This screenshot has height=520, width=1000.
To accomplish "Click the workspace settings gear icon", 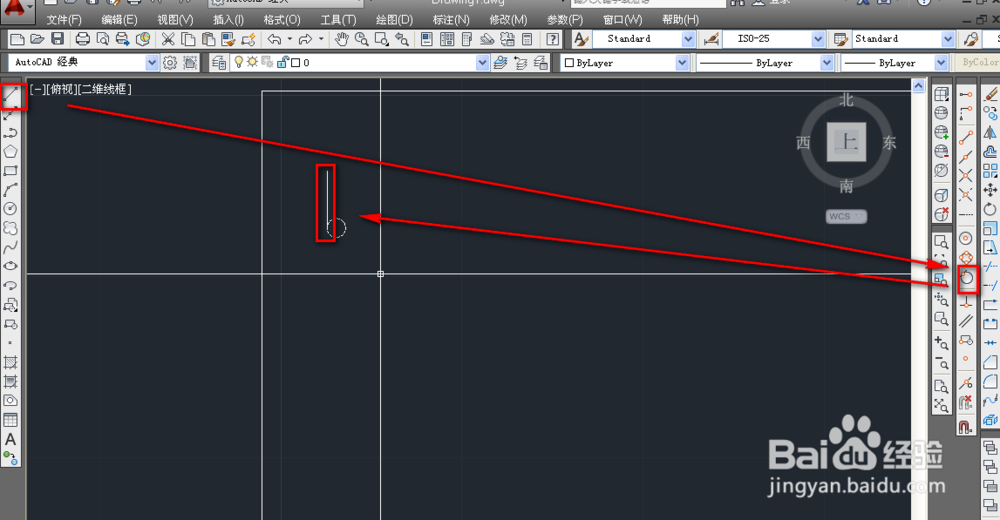I will pyautogui.click(x=170, y=63).
